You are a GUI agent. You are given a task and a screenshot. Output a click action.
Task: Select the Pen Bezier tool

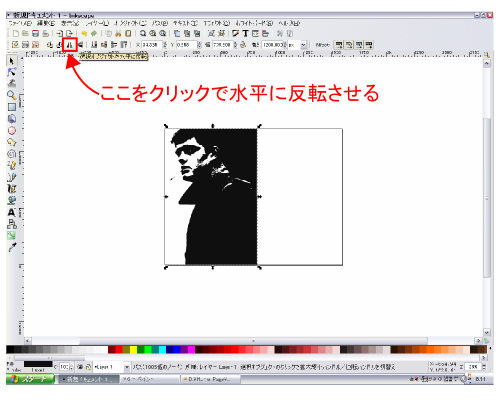coord(12,177)
